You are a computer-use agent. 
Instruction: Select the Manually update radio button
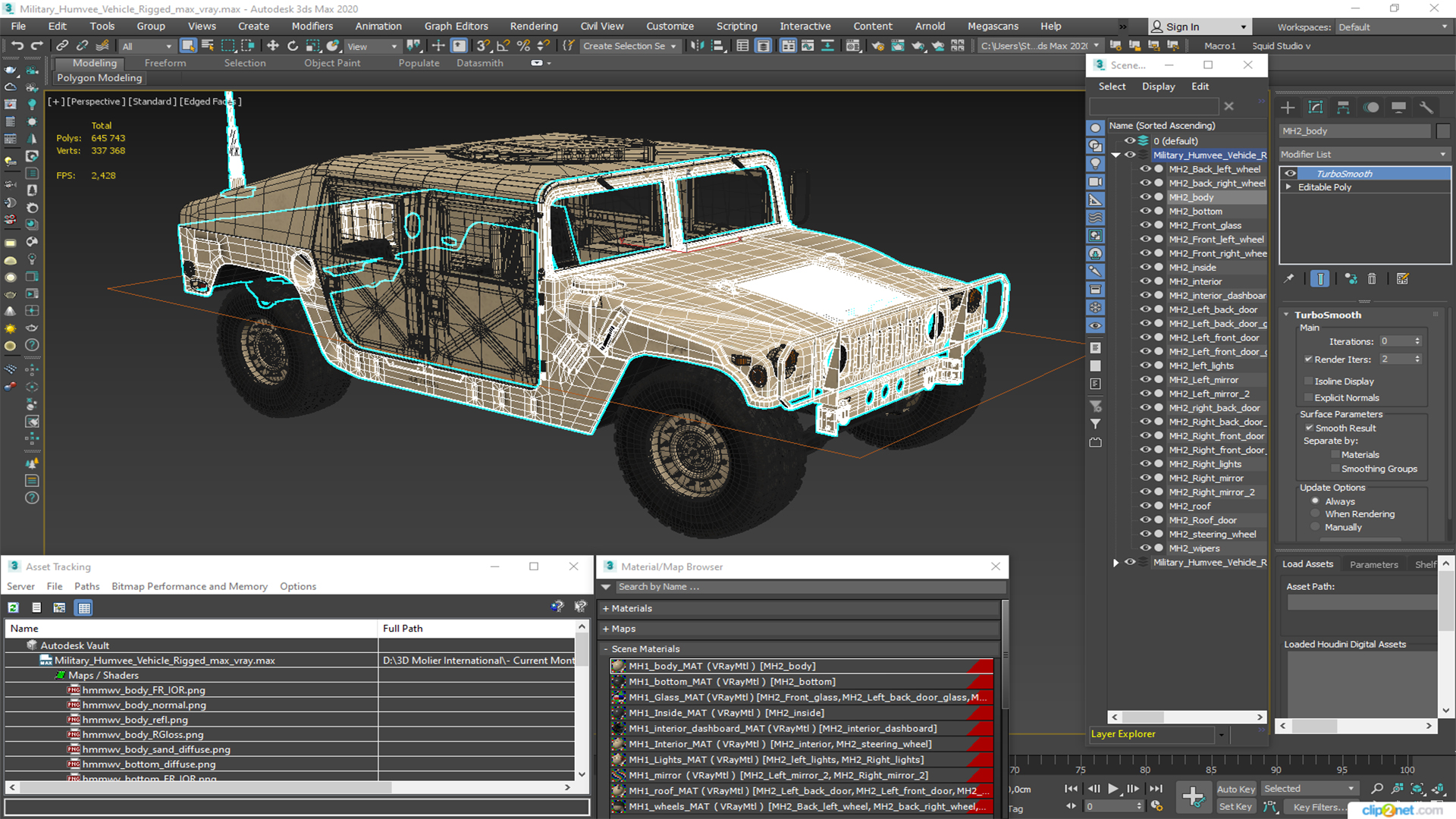(x=1316, y=528)
